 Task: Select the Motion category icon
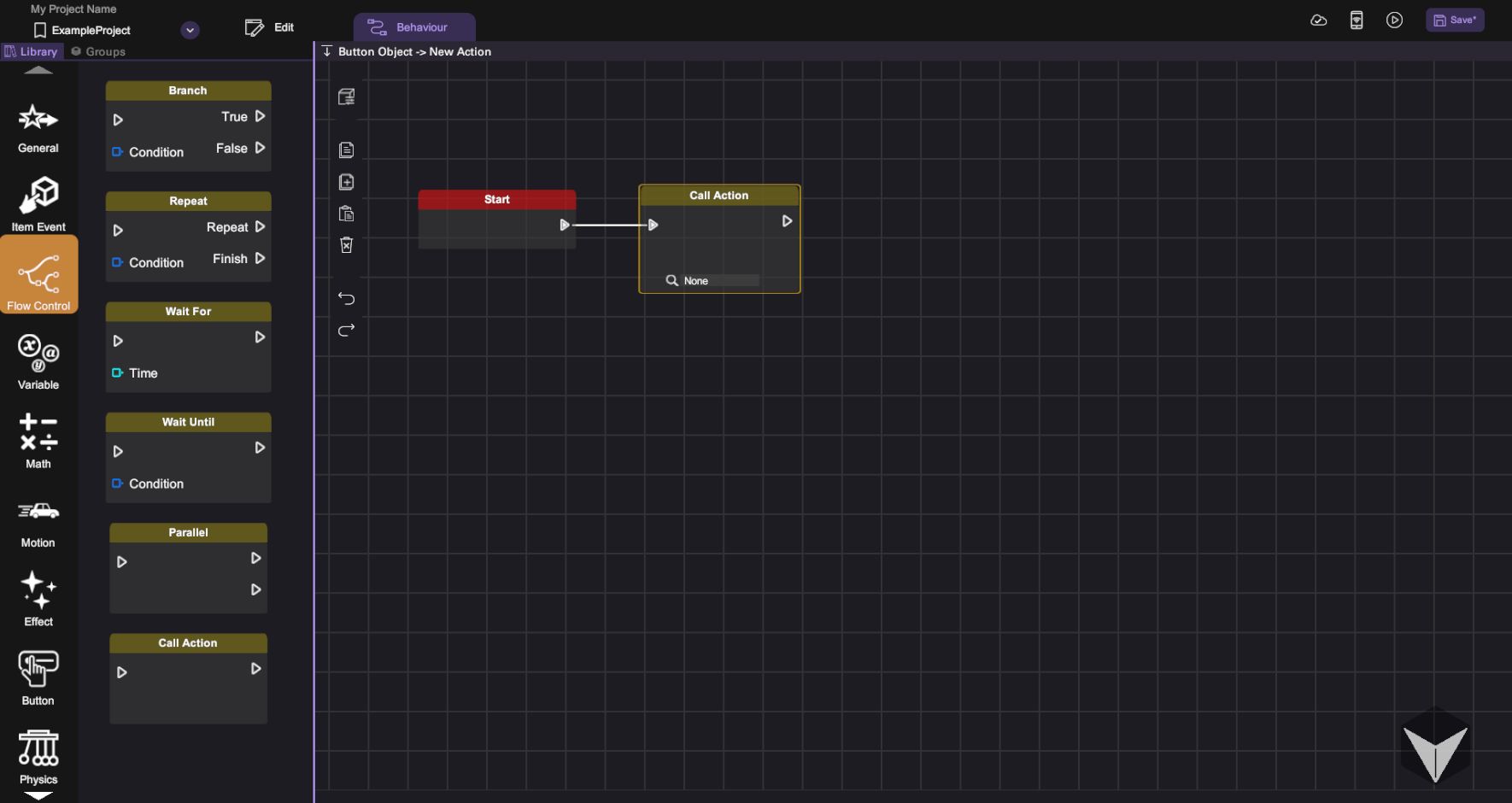pyautogui.click(x=38, y=520)
